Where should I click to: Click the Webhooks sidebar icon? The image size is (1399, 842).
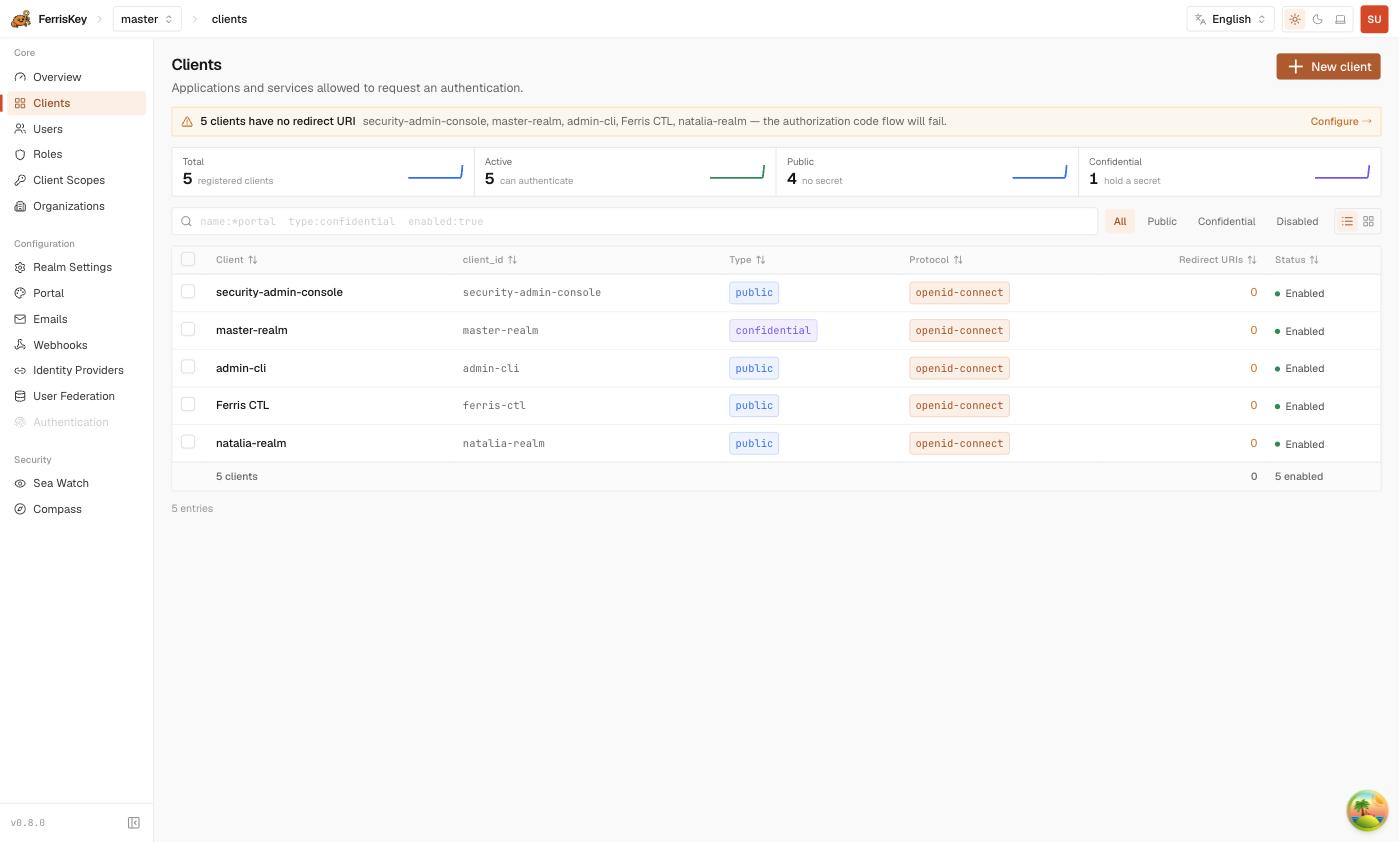pyautogui.click(x=20, y=345)
